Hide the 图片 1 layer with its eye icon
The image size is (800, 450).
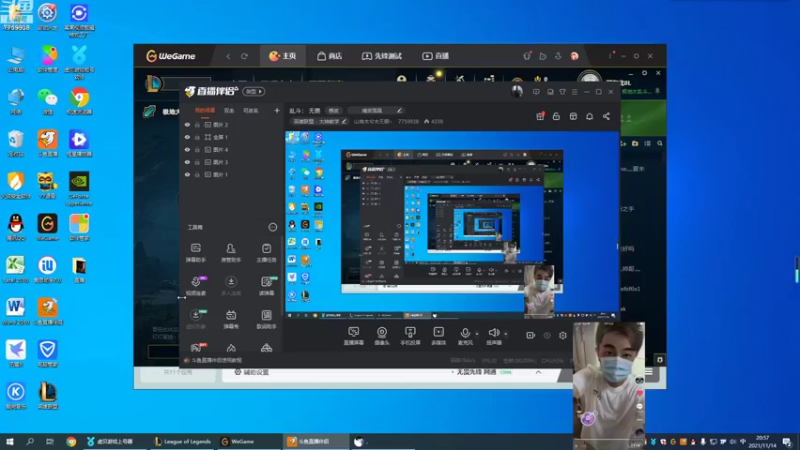pyautogui.click(x=187, y=174)
